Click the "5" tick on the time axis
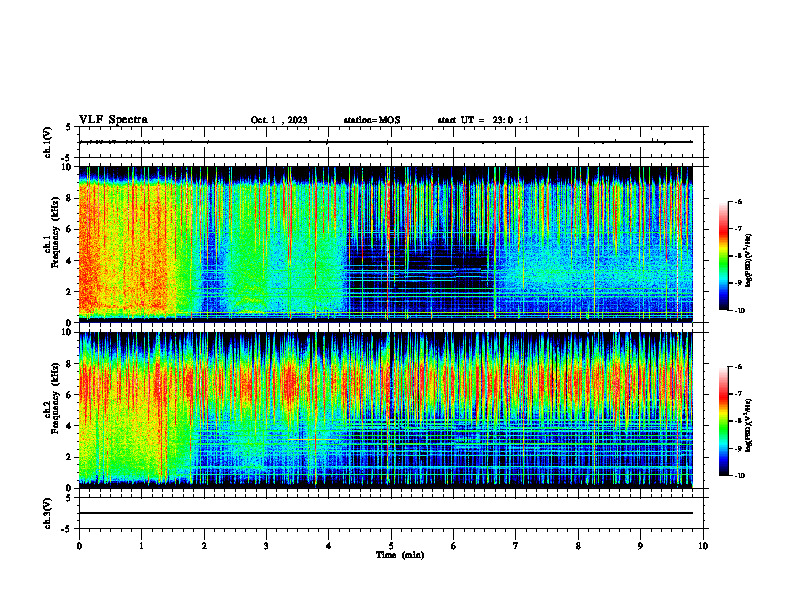Viewport: 792px width, 612px height. tap(391, 546)
